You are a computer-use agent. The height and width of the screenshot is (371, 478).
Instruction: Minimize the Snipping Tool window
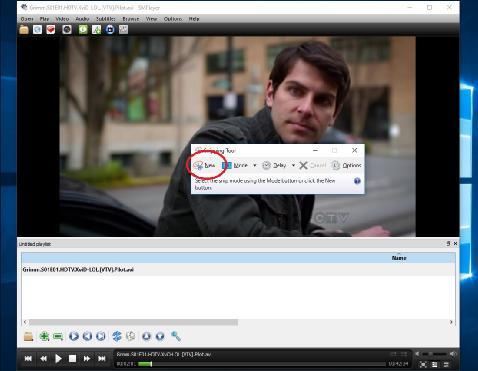click(315, 150)
